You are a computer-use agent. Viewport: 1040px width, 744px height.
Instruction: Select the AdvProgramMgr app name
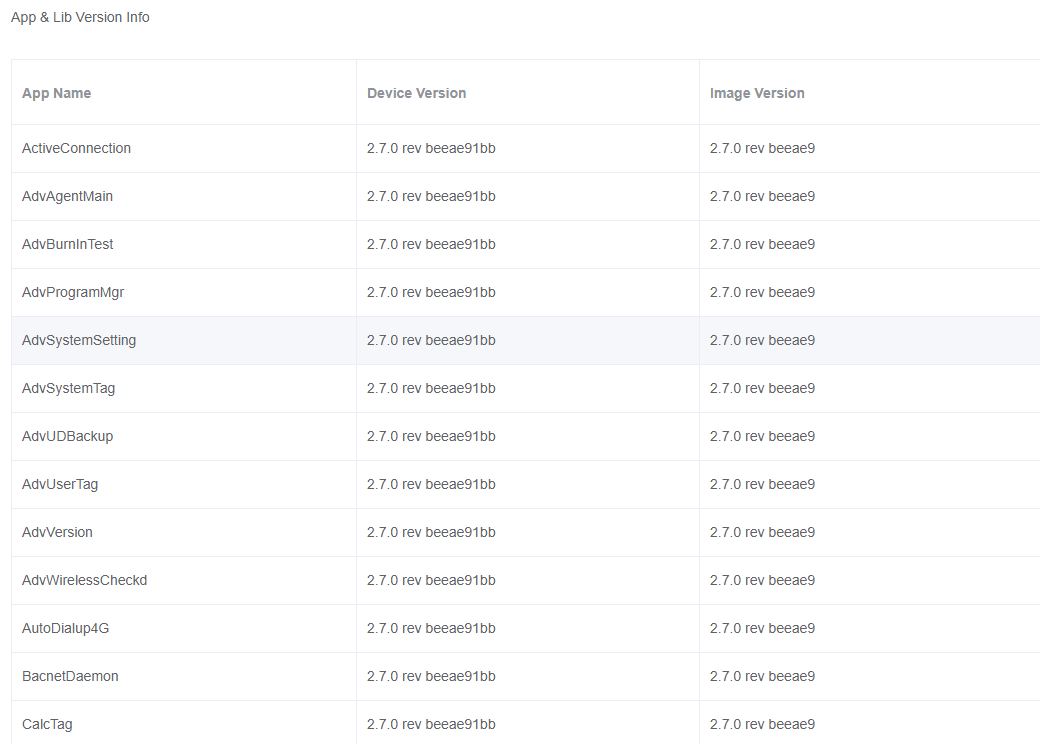(x=73, y=292)
